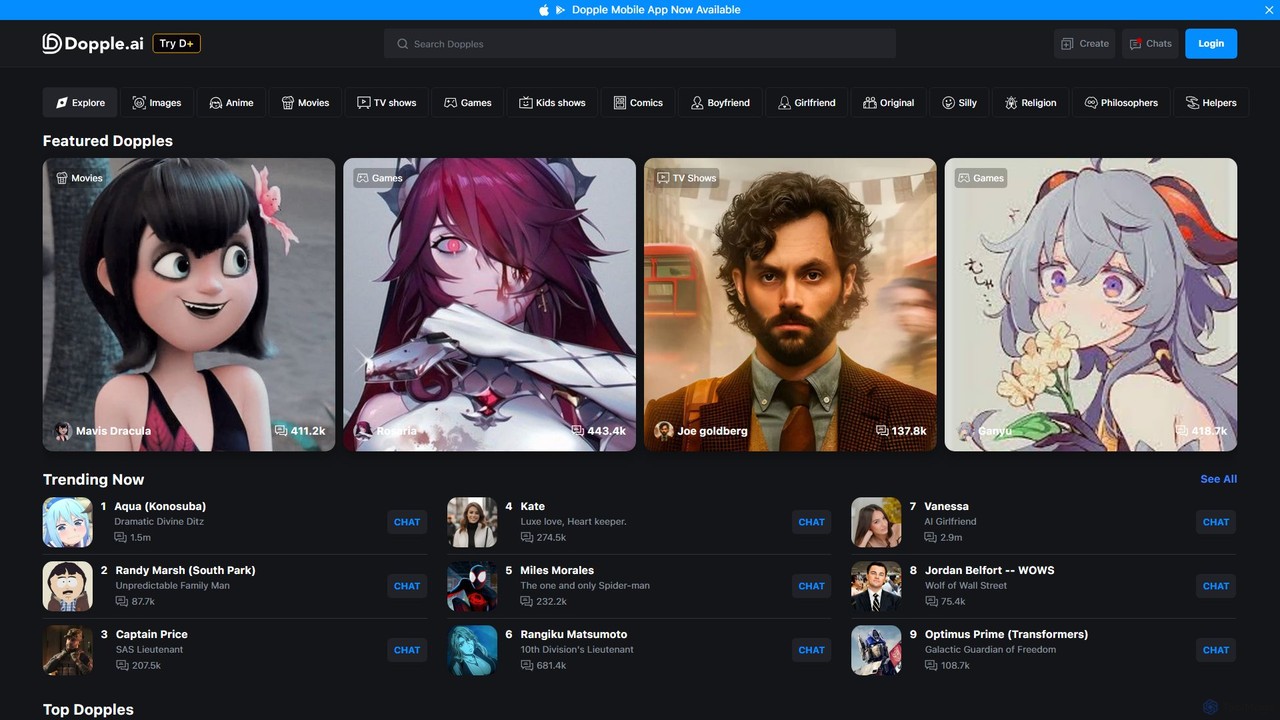Click the "Wolf of Wall Street" subtitle
1280x720 pixels.
[x=966, y=586]
